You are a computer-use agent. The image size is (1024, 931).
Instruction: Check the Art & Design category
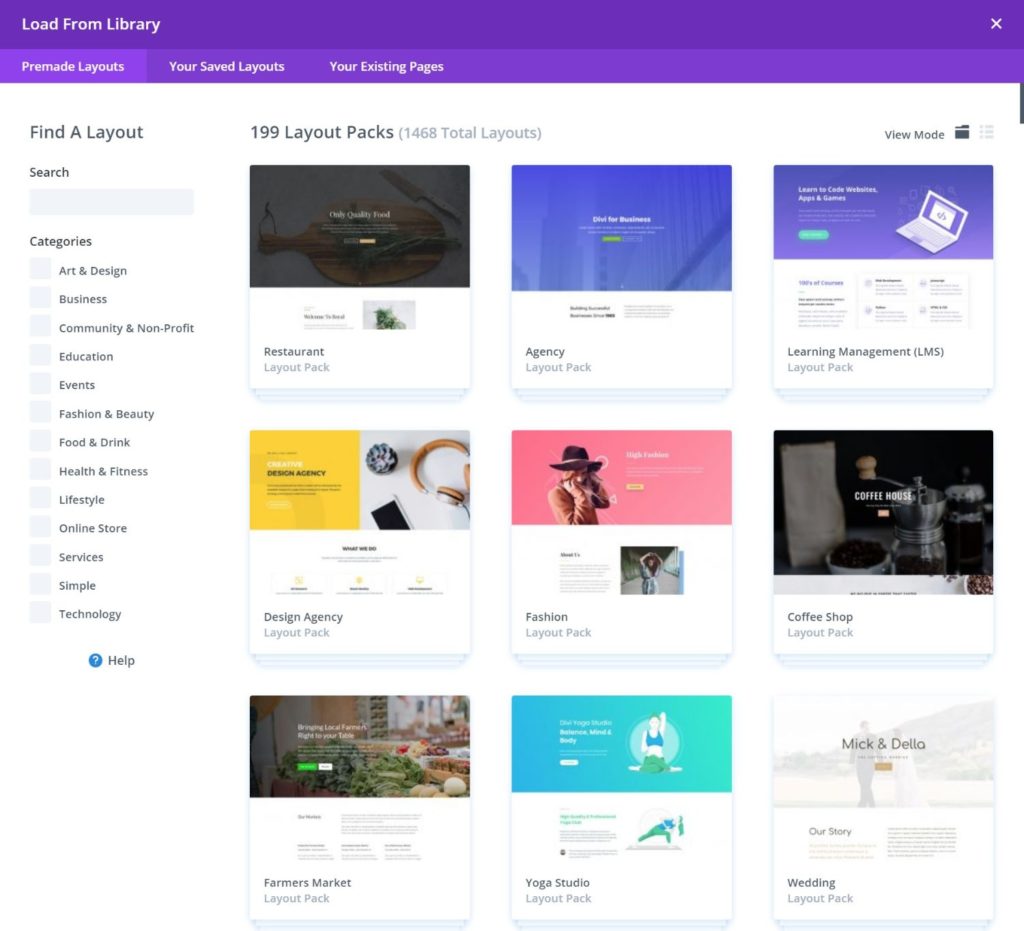point(40,268)
